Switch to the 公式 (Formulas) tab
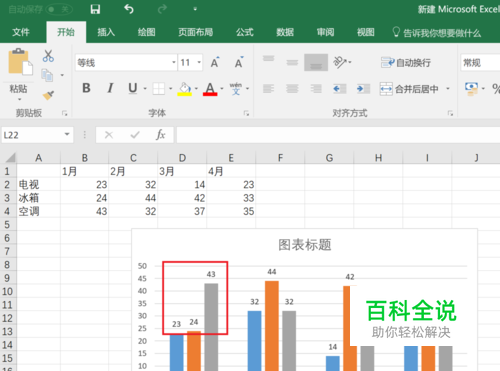The width and height of the screenshot is (500, 371). tap(245, 32)
